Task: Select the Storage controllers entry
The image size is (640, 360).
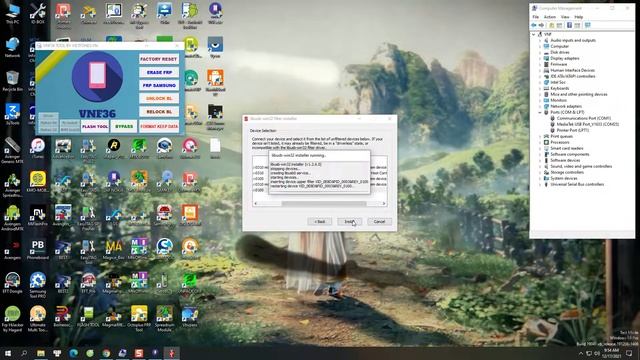Action: 567,172
